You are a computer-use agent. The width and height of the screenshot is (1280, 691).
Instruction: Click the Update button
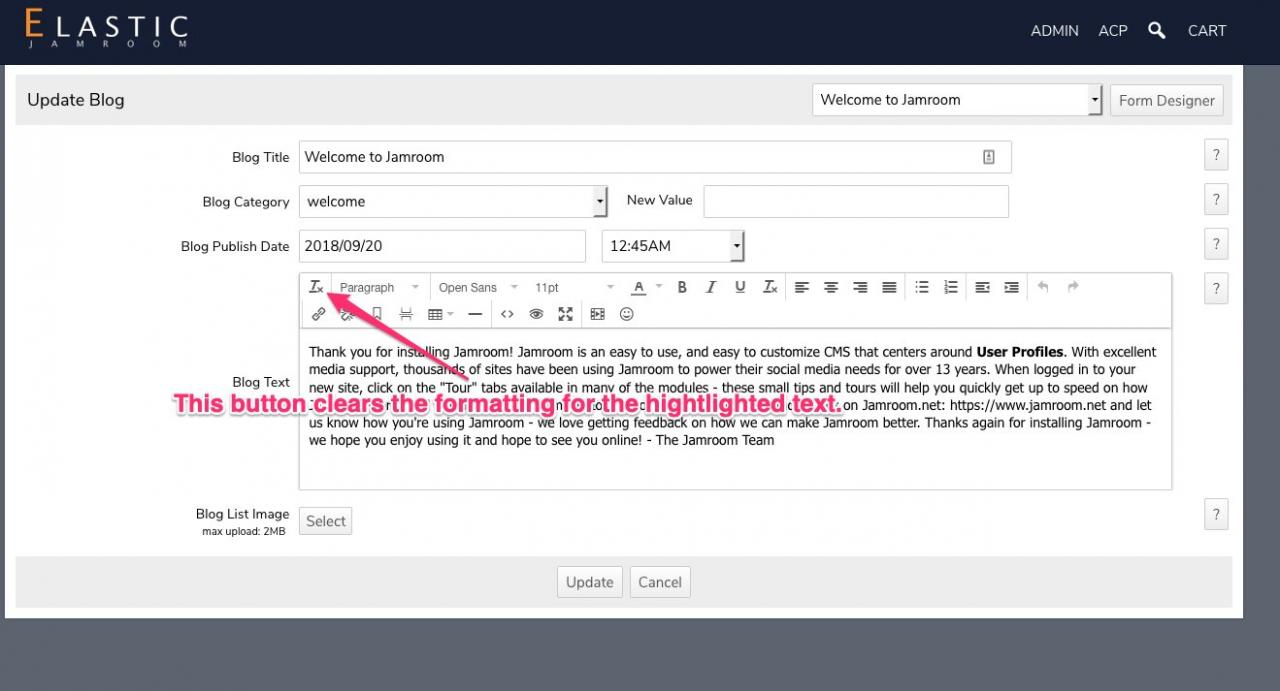click(x=590, y=582)
